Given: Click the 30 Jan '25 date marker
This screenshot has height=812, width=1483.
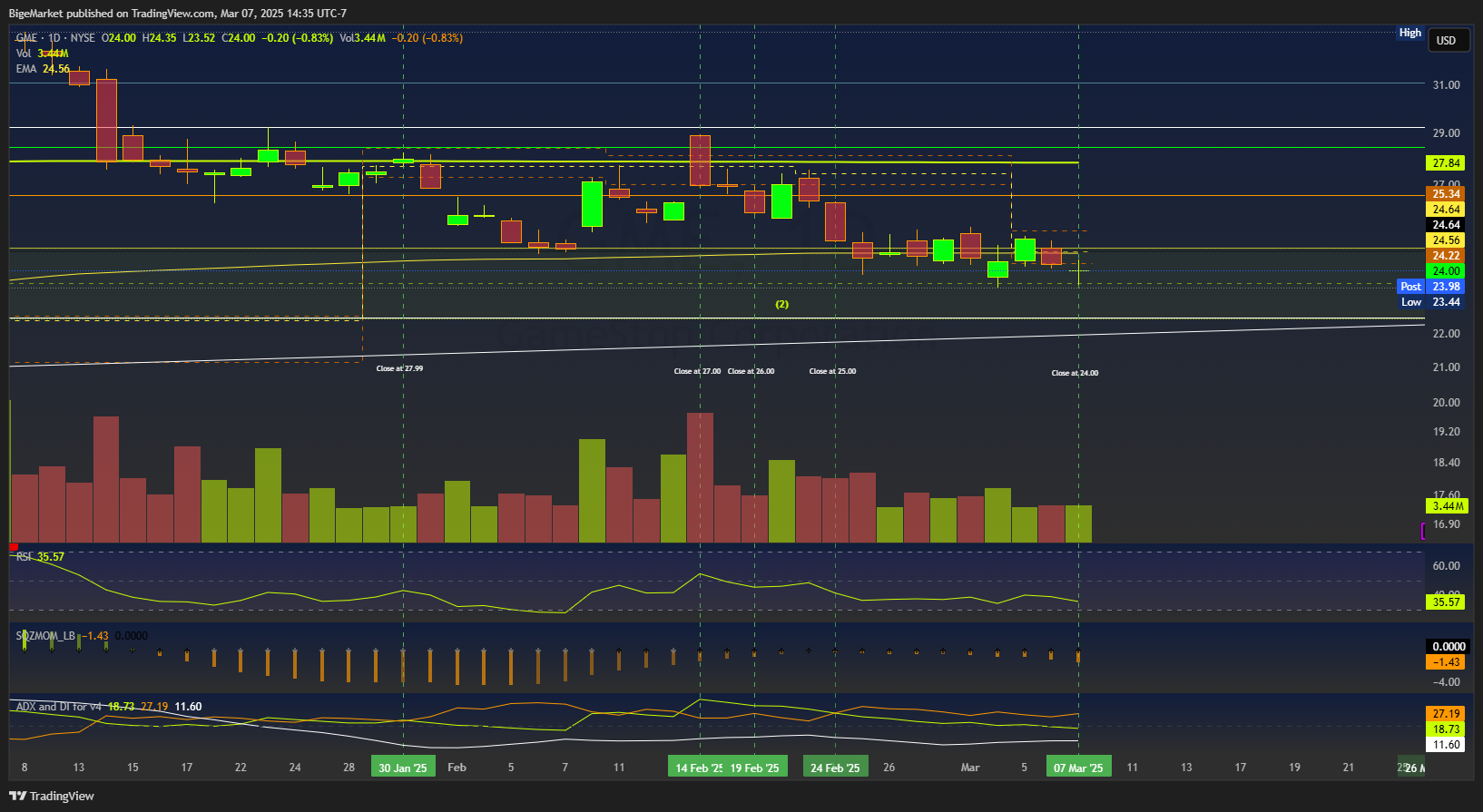Looking at the screenshot, I should tap(403, 768).
